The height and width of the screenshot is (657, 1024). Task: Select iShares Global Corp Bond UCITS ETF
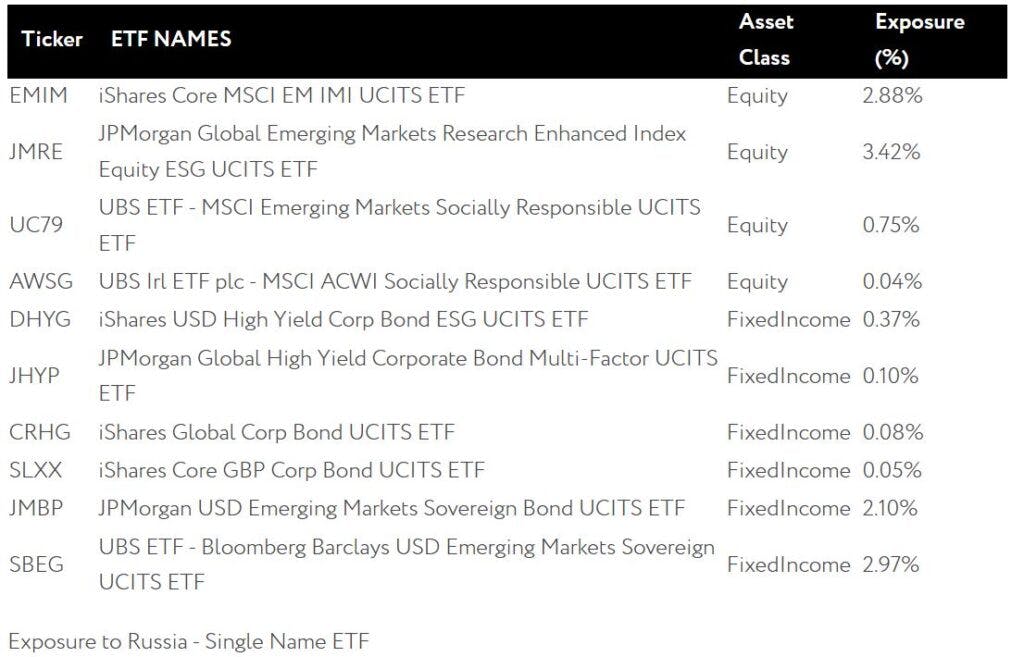[276, 432]
